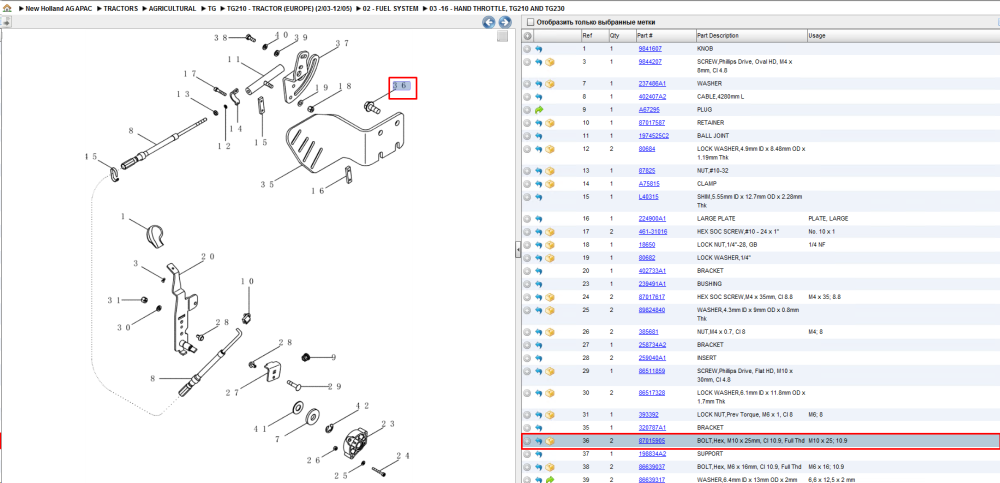The image size is (1000, 483).
Task: Click the blue arrow icon in BUSHING row
Action: click(539, 284)
